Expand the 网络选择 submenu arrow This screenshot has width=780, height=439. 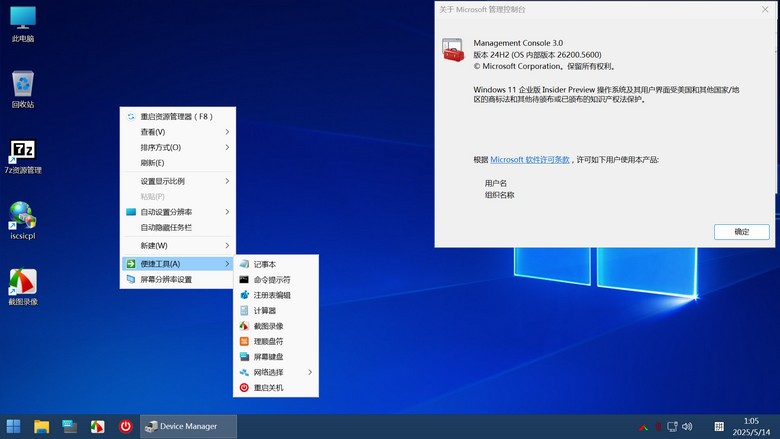(310, 372)
